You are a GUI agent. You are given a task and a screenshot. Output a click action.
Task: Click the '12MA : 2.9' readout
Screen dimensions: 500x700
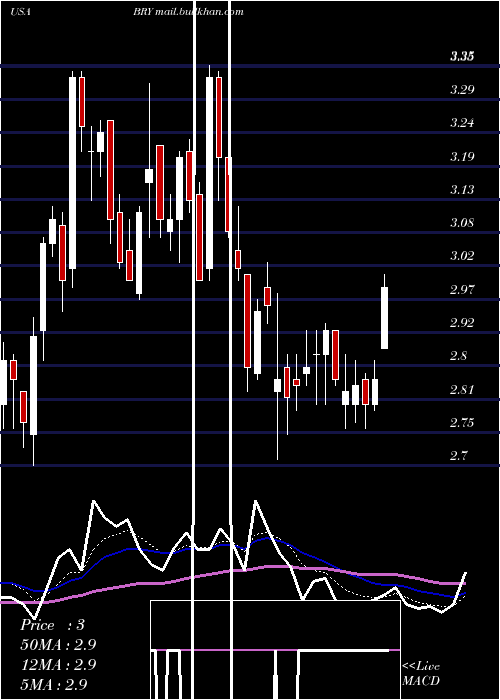click(x=58, y=665)
